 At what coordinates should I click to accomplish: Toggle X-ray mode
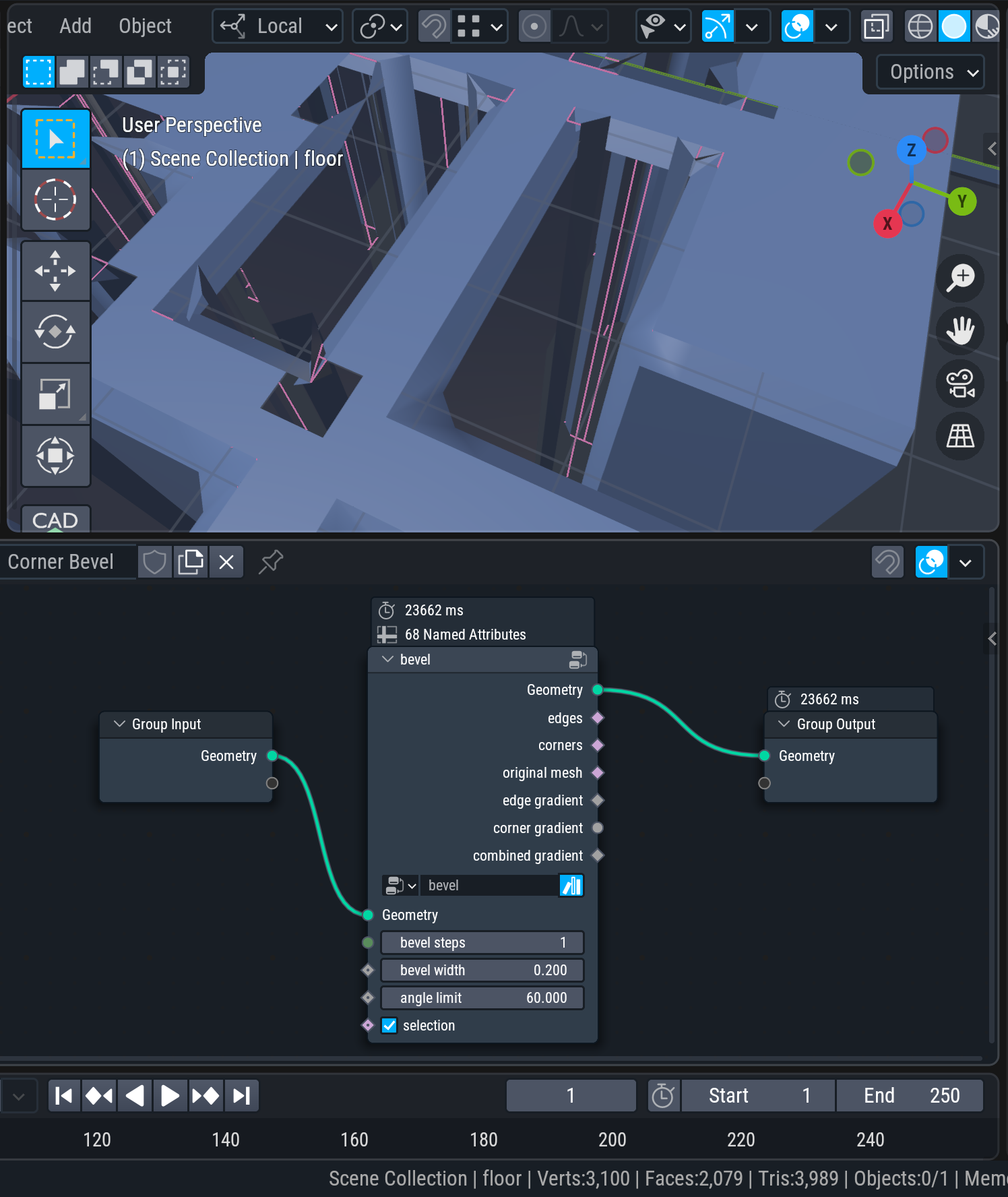click(x=877, y=27)
